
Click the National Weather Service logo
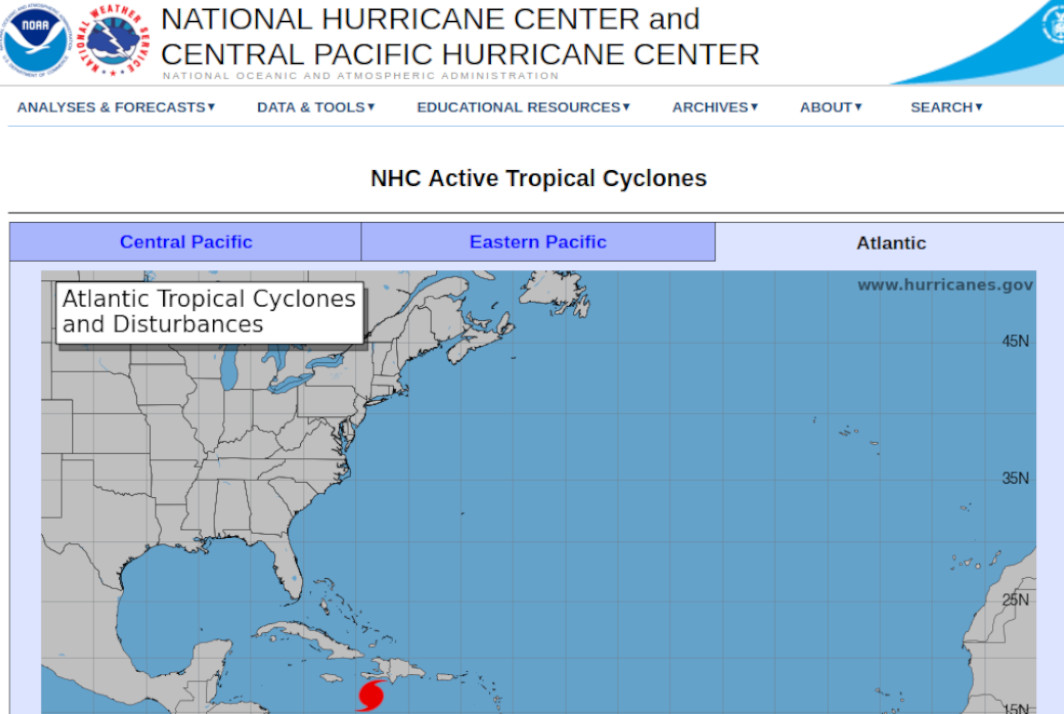pos(114,41)
